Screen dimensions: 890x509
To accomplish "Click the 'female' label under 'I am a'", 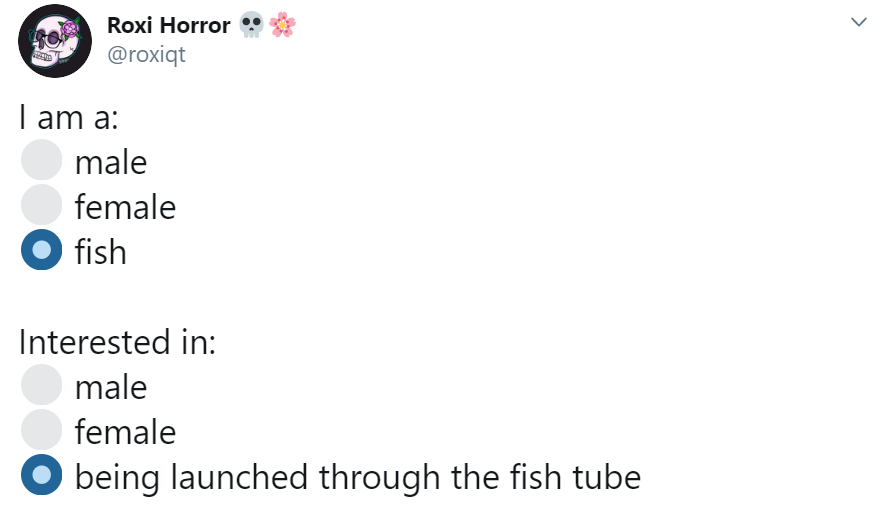I will point(125,207).
